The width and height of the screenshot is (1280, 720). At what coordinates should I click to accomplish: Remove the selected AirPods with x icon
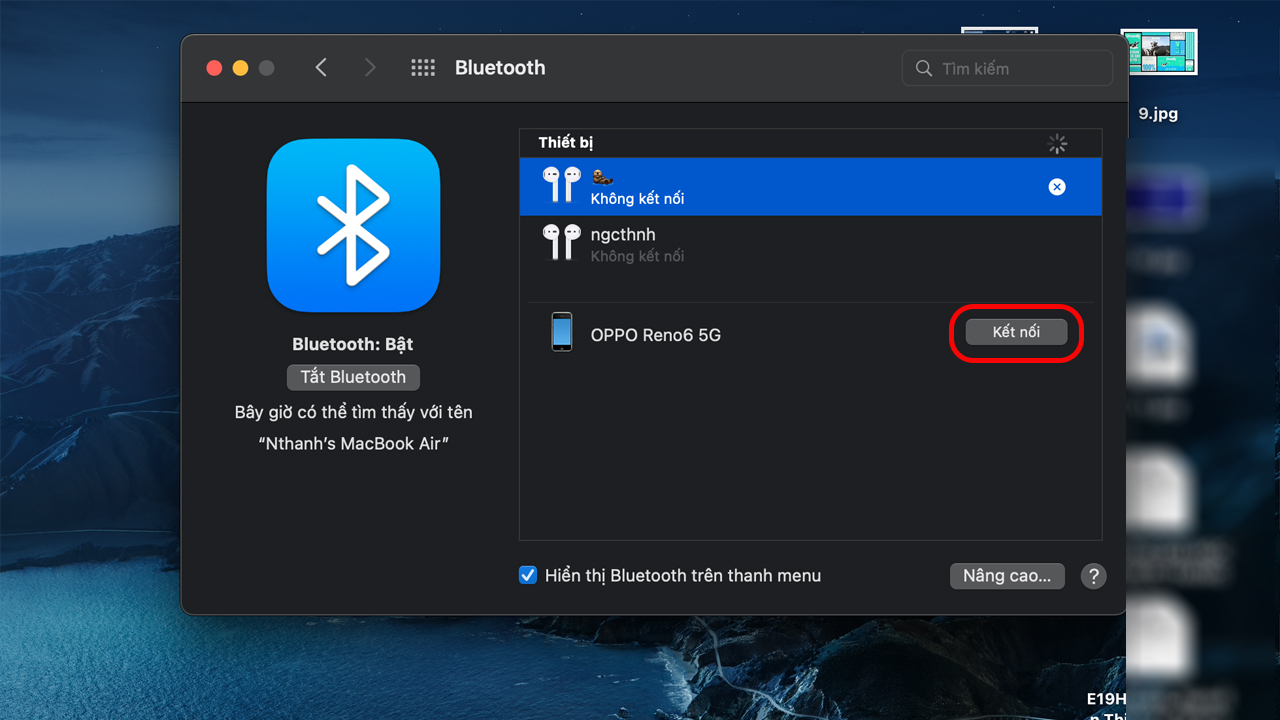click(1057, 187)
